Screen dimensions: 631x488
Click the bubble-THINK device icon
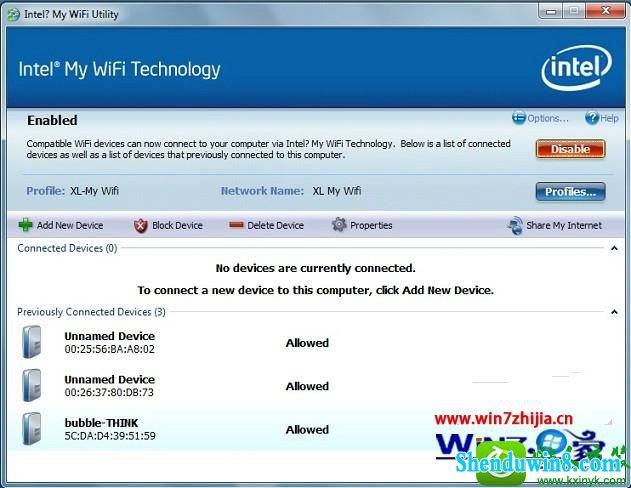point(32,428)
